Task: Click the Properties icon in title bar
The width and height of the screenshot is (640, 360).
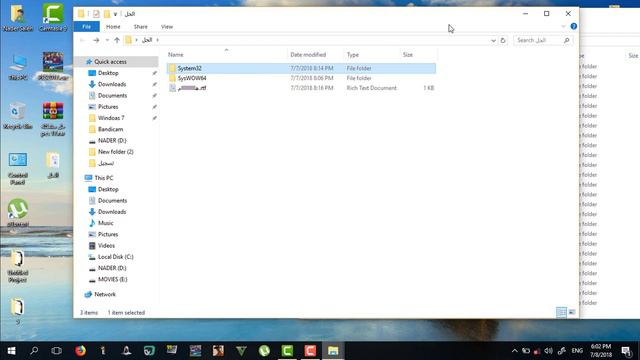Action: 96,14
